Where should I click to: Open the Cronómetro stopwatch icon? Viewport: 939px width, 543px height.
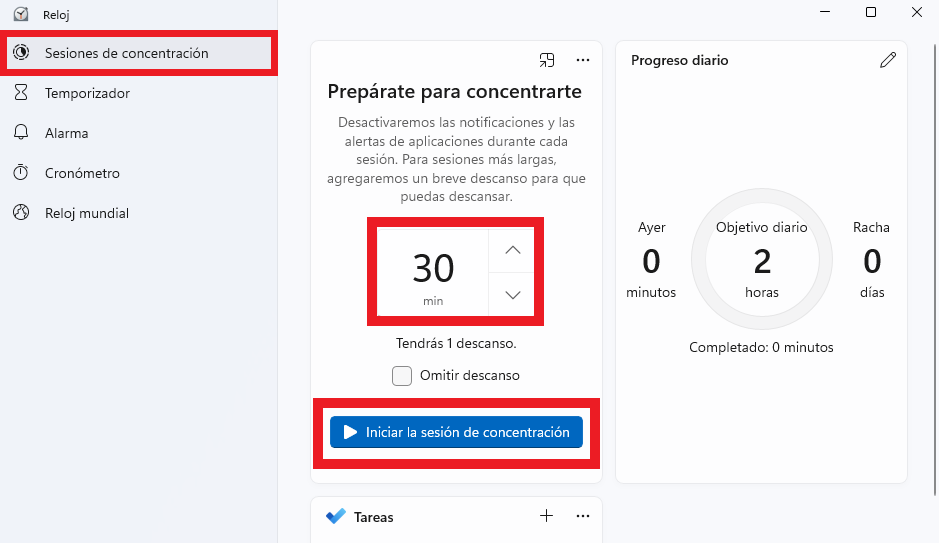[21, 172]
